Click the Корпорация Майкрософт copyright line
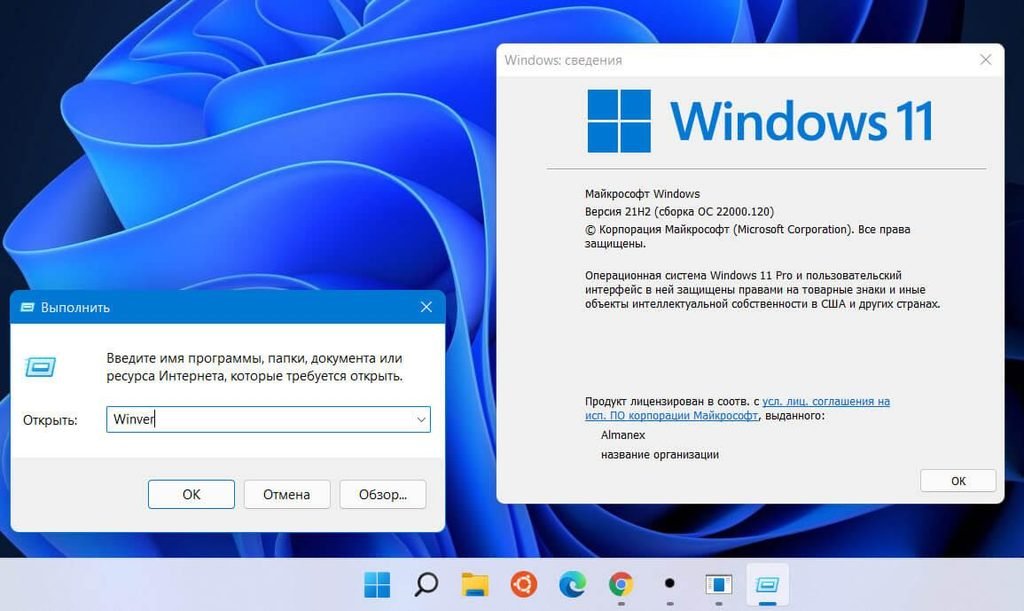Viewport: 1024px width, 611px height. 747,236
